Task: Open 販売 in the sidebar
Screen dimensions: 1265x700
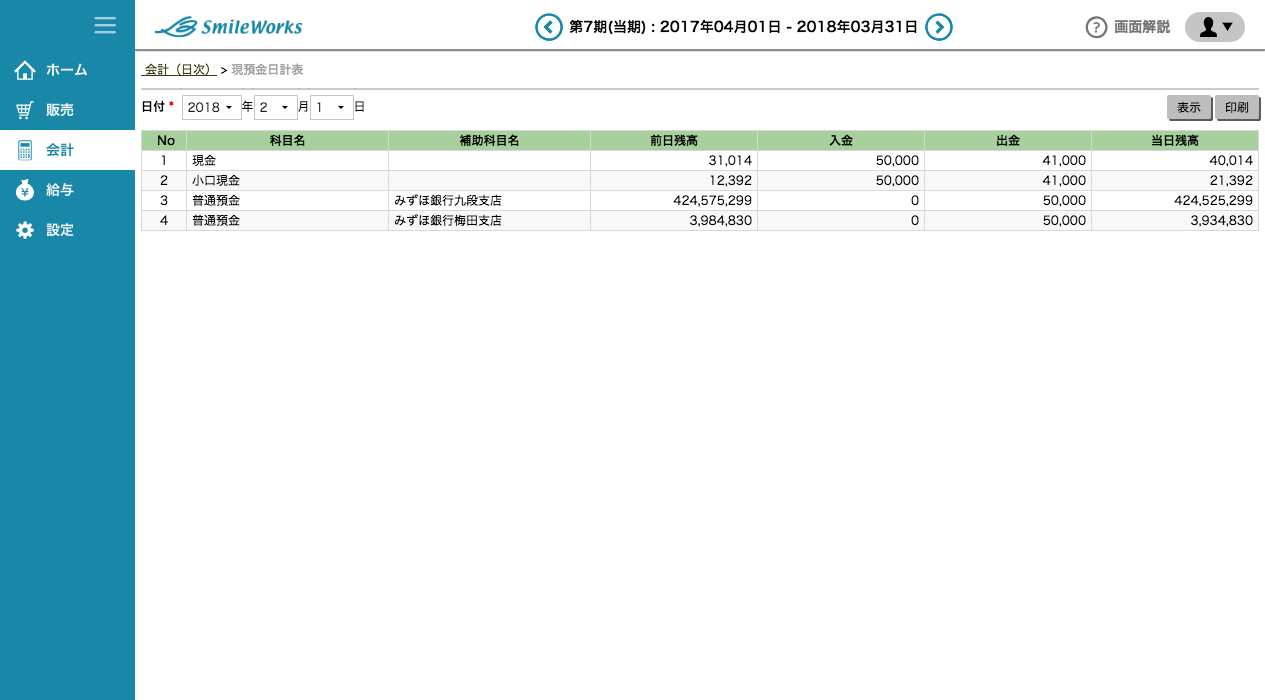Action: (67, 110)
